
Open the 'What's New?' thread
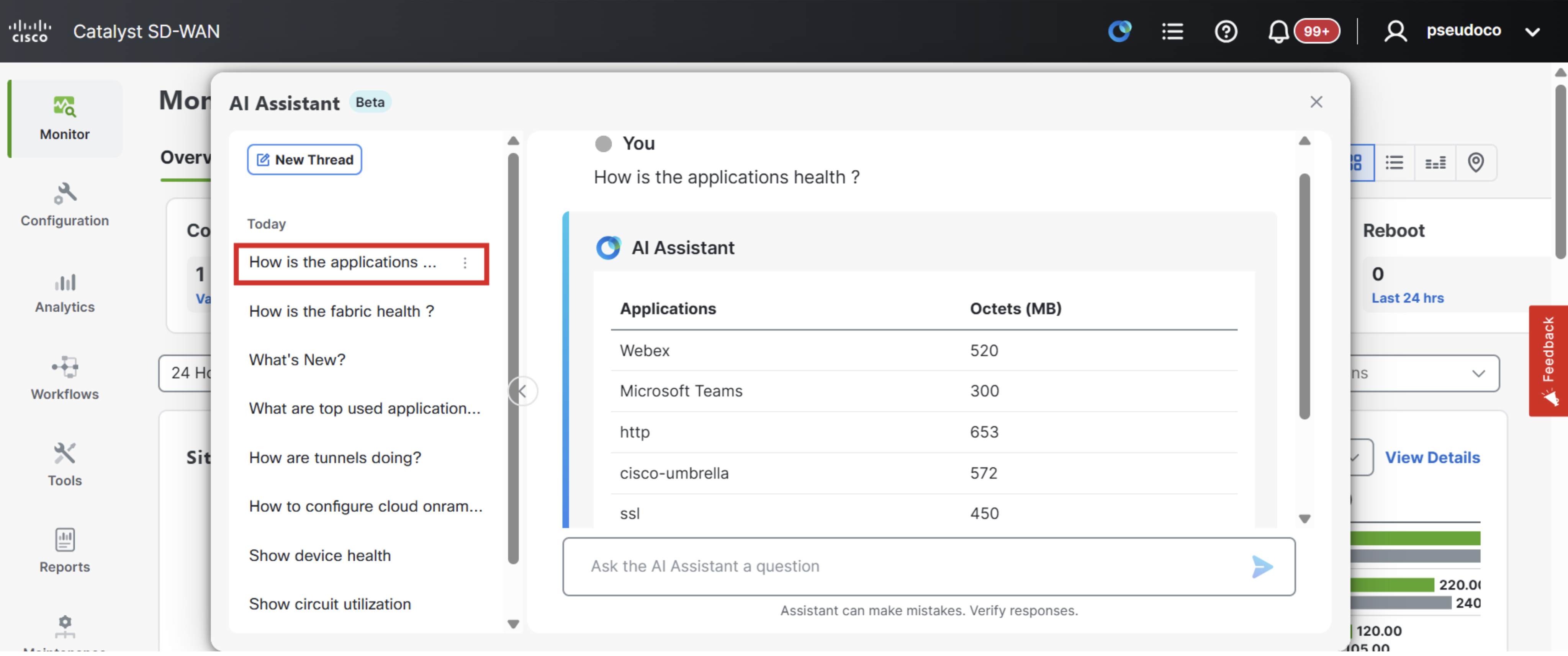(x=297, y=360)
